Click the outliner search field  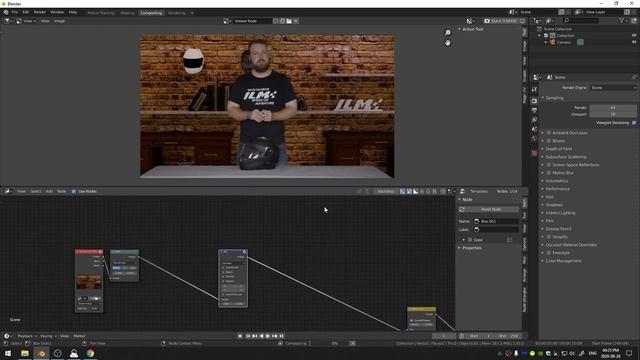(x=581, y=20)
